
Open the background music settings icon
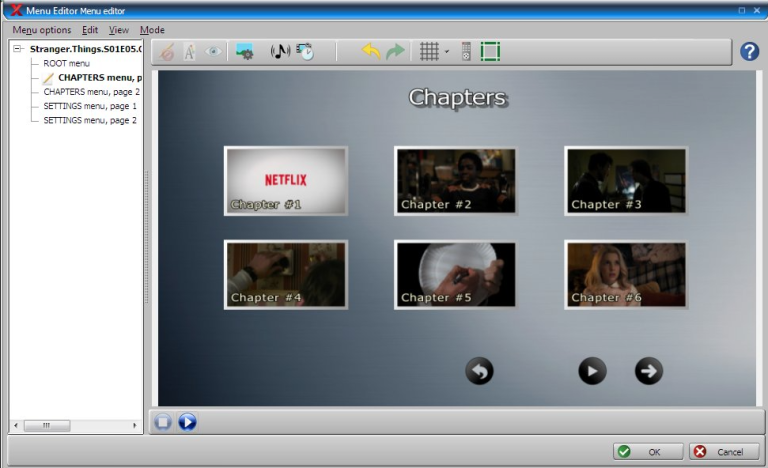click(280, 51)
